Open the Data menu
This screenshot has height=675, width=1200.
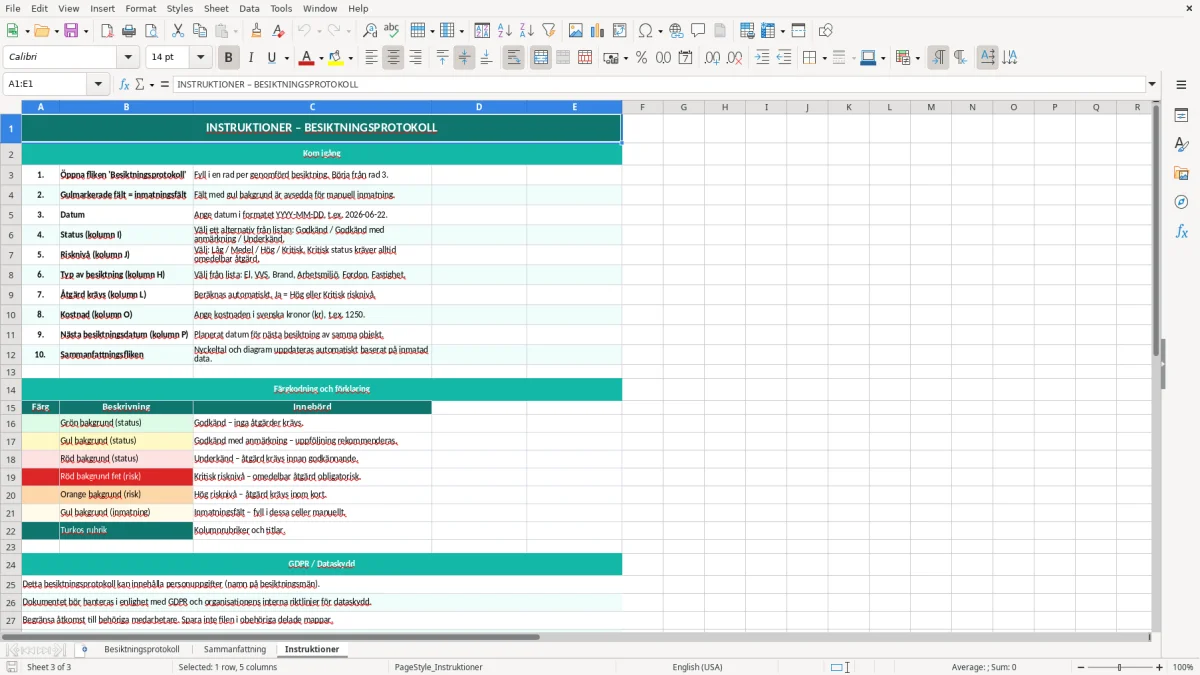click(x=249, y=8)
